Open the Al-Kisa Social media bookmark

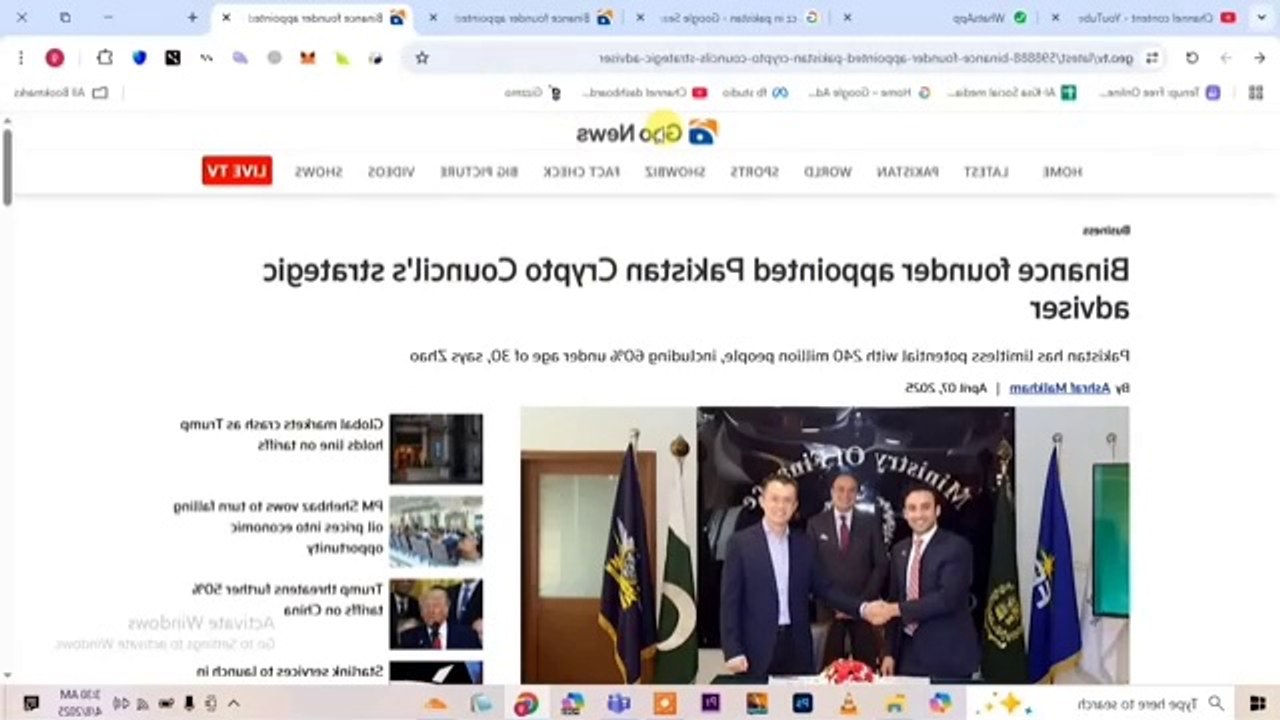(1012, 92)
